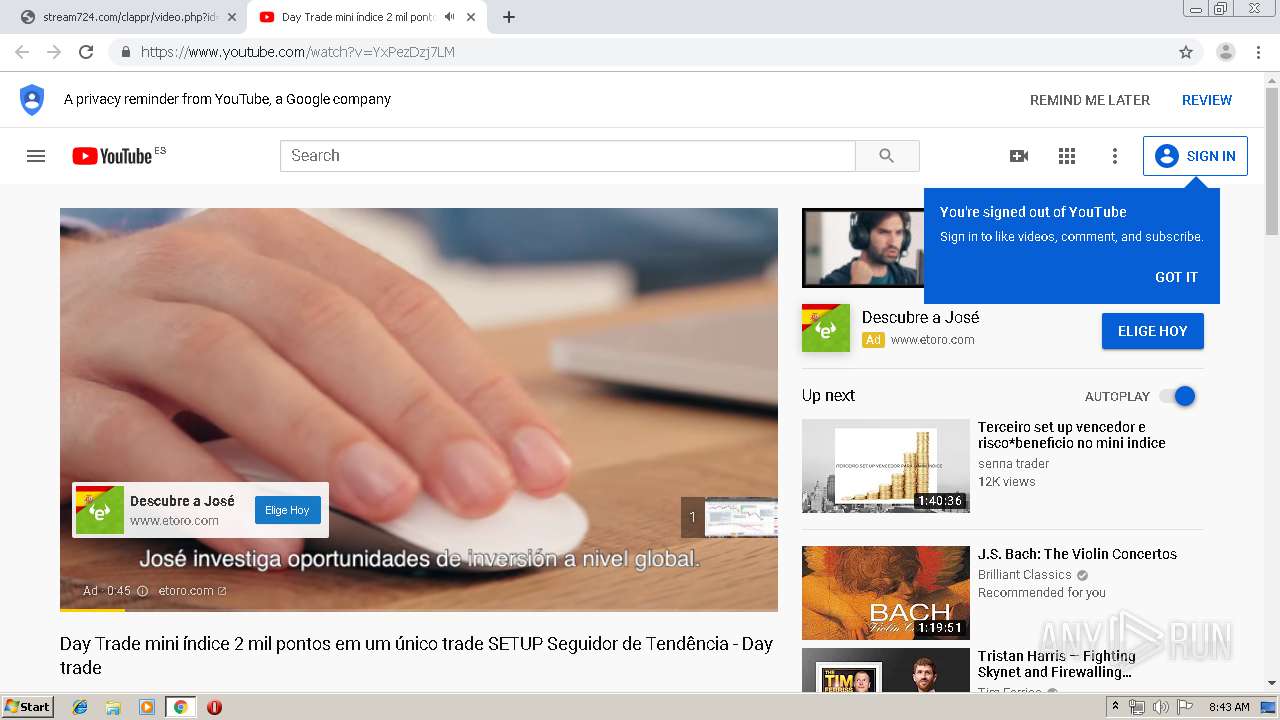Click the Elige Hoy overlay button
The height and width of the screenshot is (720, 1280).
287,510
